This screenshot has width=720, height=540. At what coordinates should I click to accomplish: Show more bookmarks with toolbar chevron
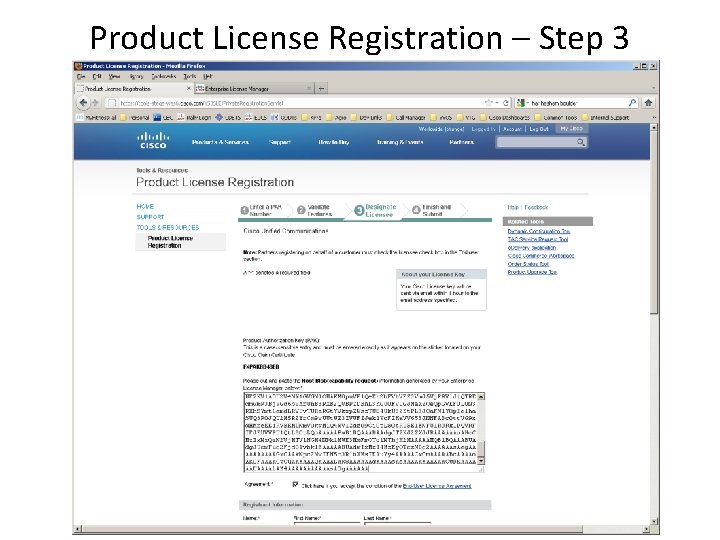point(654,118)
